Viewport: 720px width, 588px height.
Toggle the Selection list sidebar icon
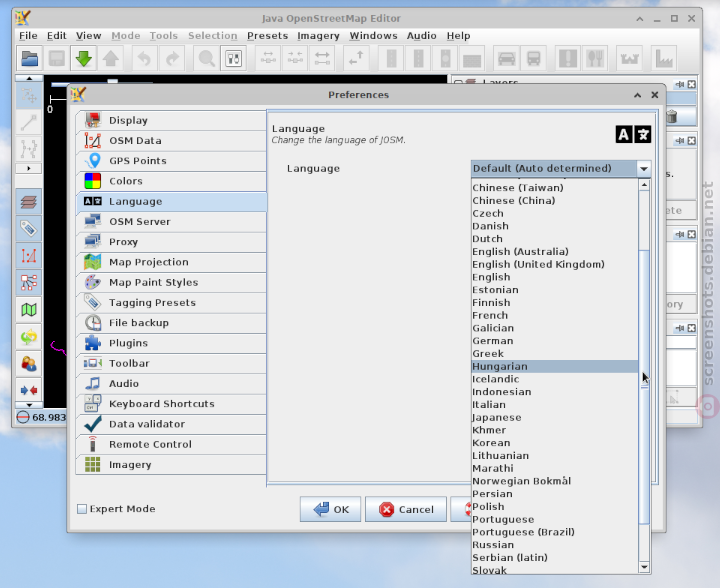(28, 256)
